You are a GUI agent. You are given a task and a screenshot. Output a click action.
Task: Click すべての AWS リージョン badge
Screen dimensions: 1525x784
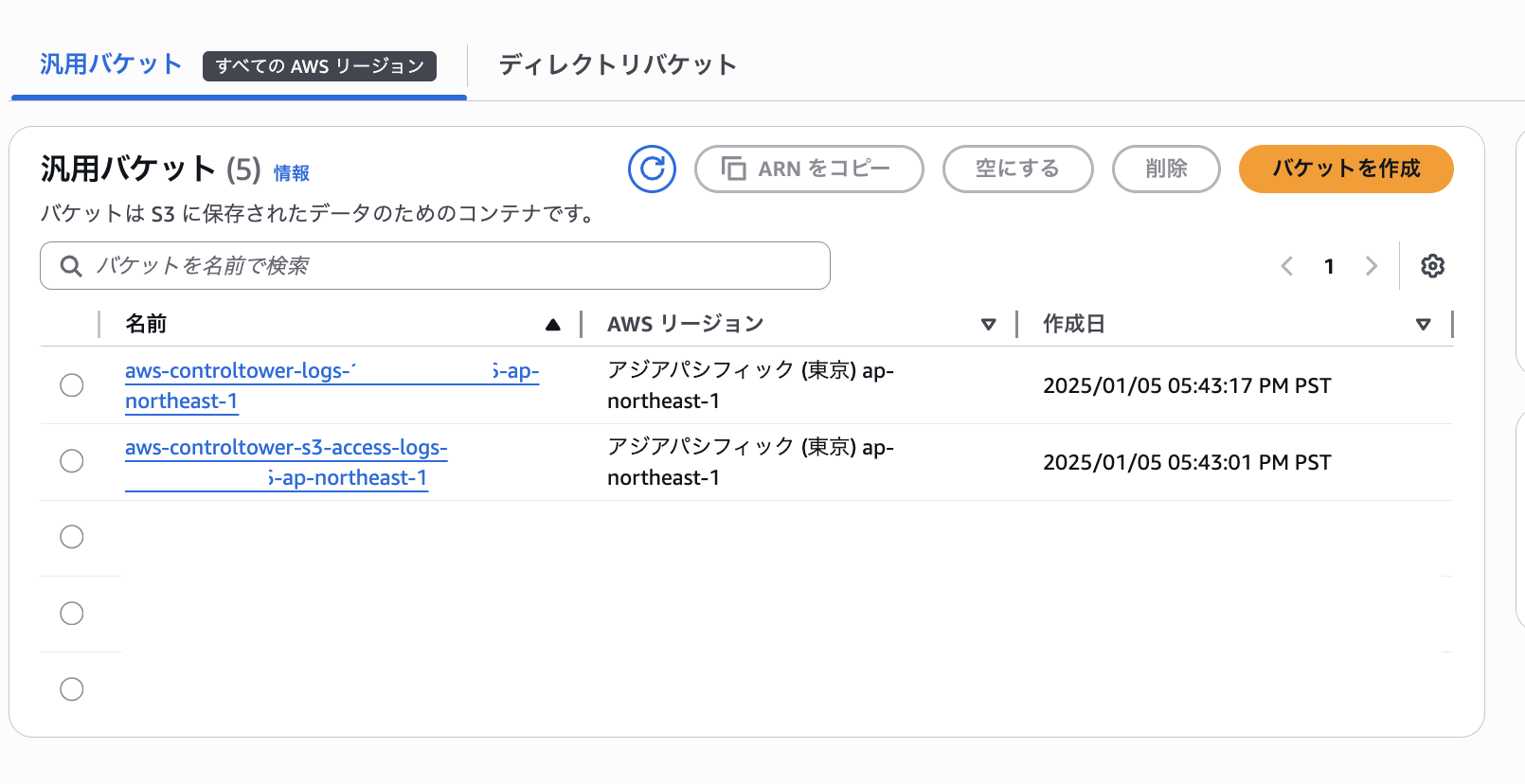point(319,66)
